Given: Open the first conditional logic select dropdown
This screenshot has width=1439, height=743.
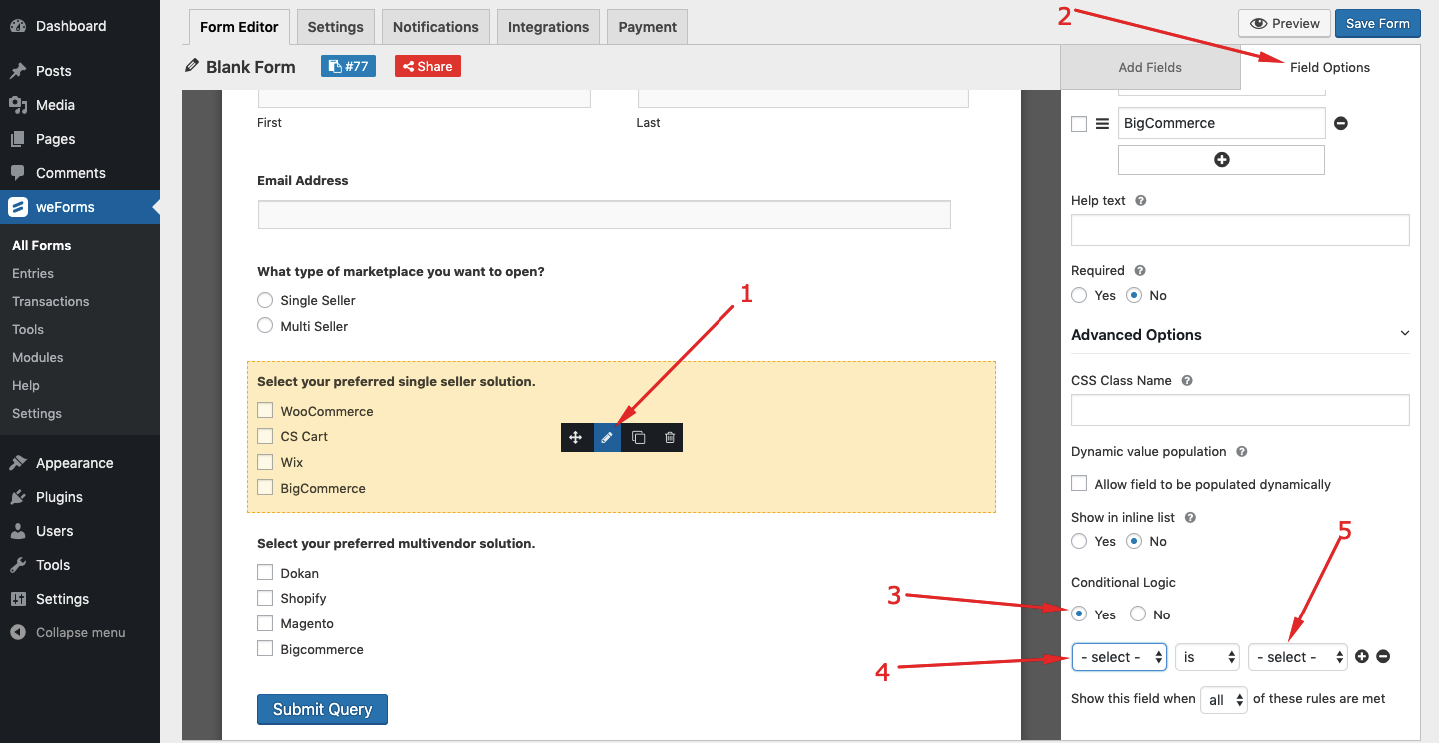Looking at the screenshot, I should 1119,657.
